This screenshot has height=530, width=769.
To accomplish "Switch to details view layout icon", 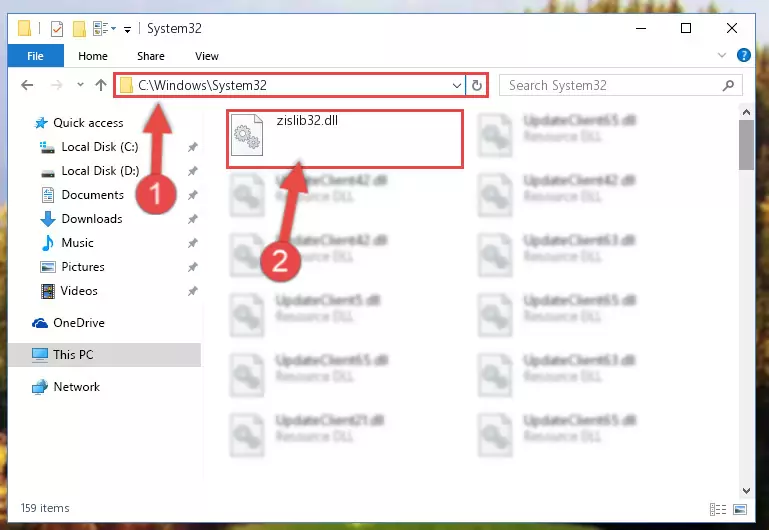I will coord(718,509).
